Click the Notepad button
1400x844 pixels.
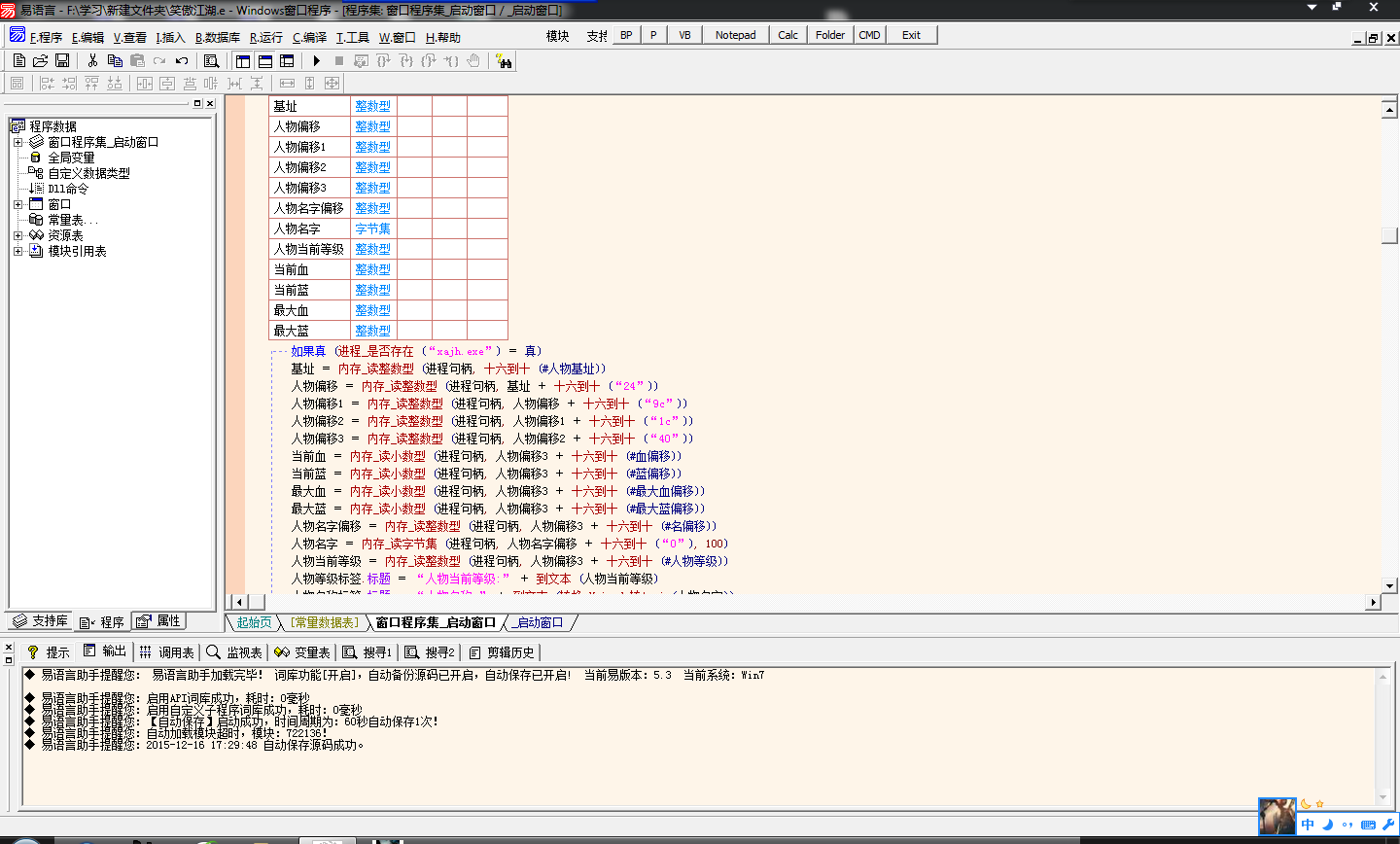pyautogui.click(x=735, y=35)
